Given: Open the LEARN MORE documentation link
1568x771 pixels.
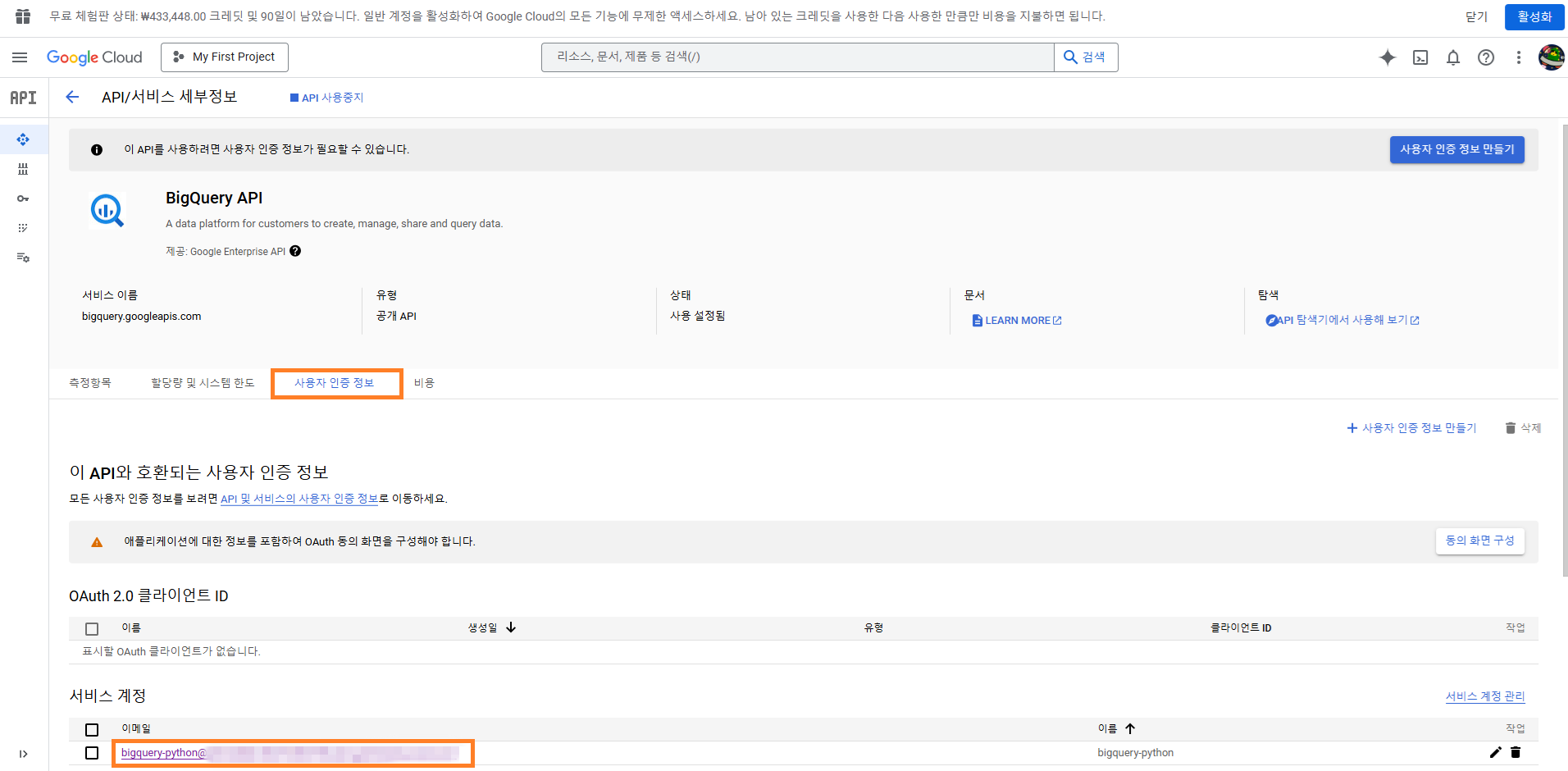Looking at the screenshot, I should [1017, 321].
